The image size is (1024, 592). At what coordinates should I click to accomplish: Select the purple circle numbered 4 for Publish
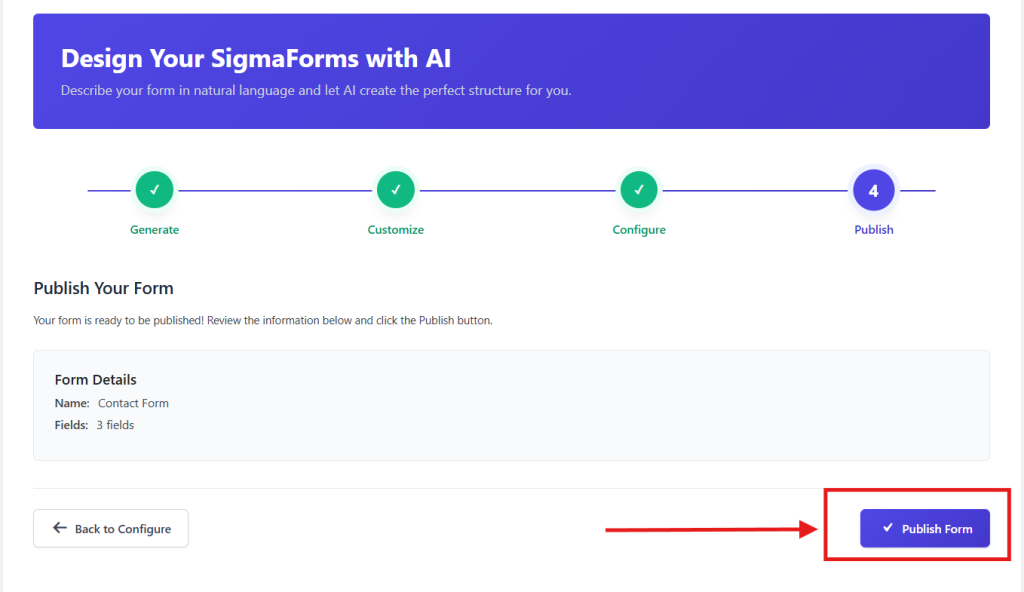click(x=873, y=189)
